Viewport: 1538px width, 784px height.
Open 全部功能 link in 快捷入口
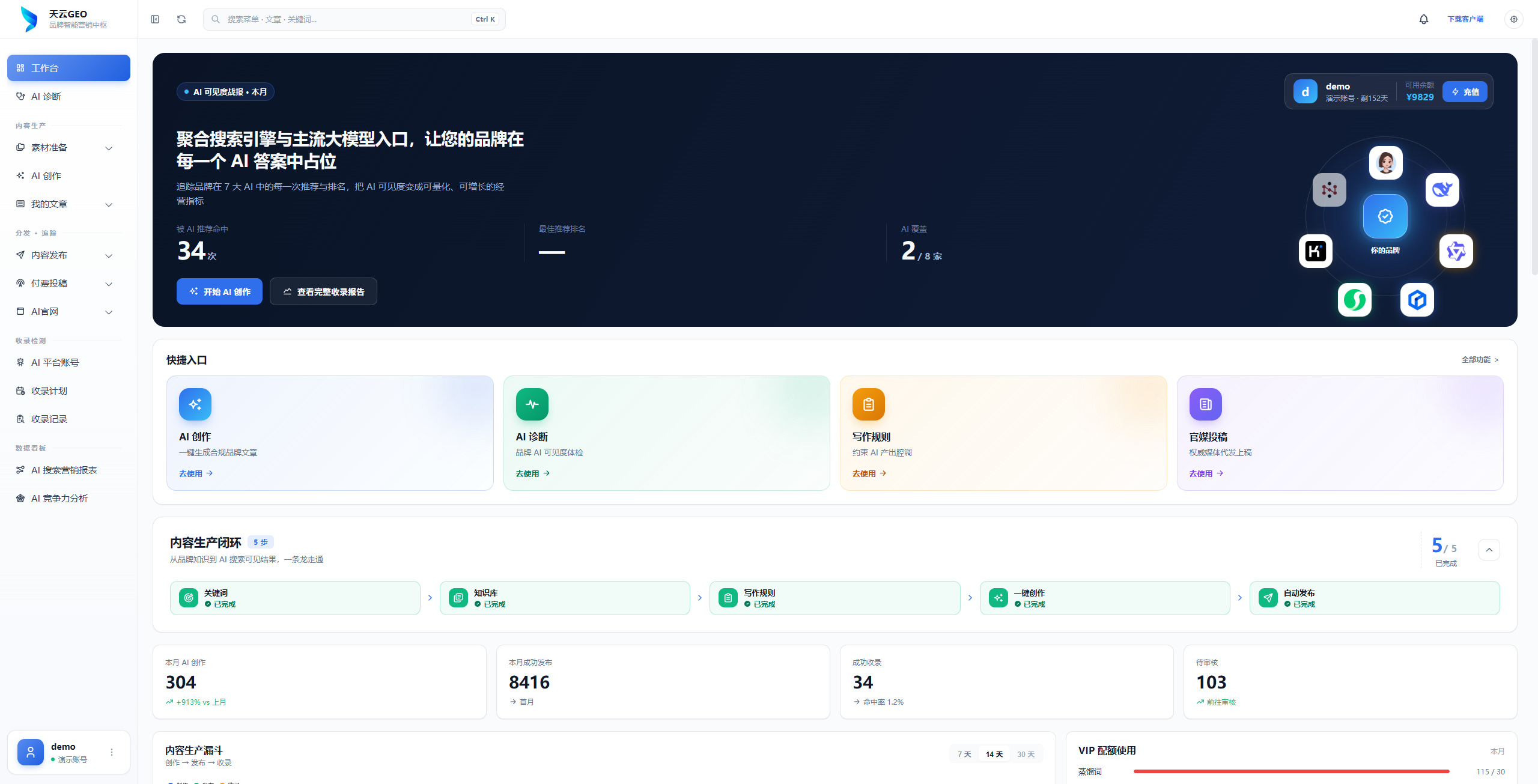[x=1480, y=359]
